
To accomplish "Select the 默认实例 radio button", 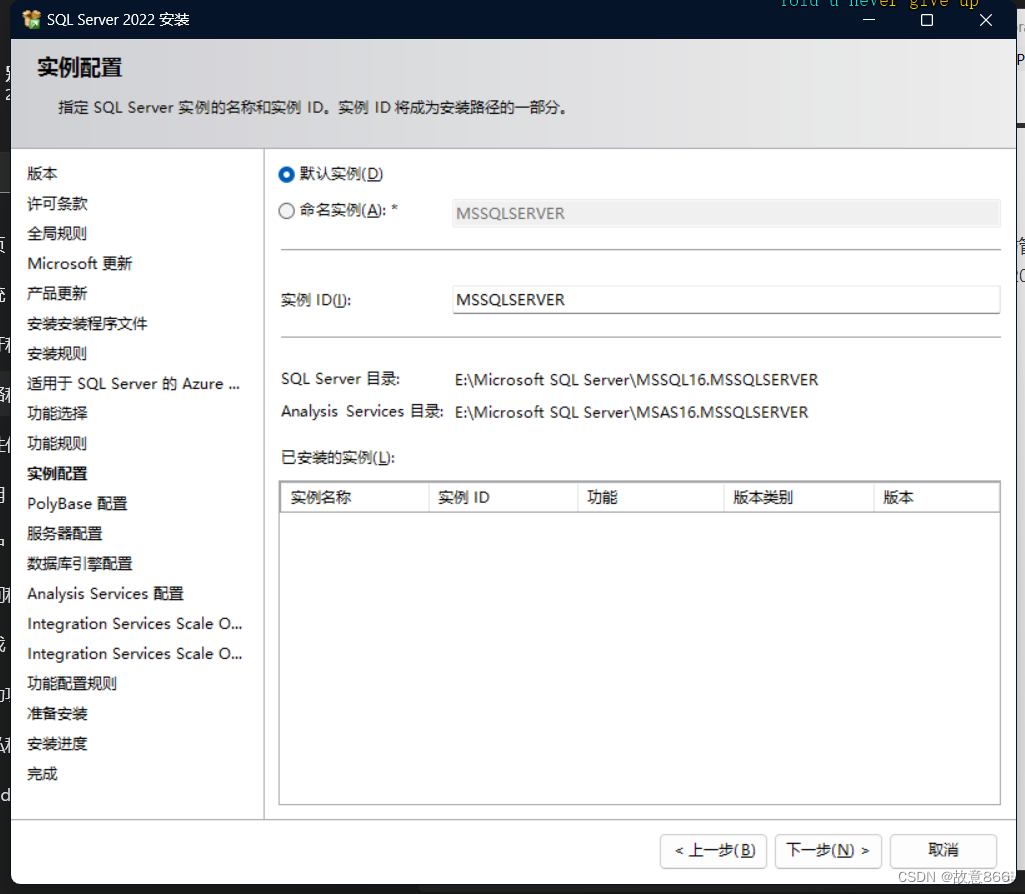I will 287,173.
